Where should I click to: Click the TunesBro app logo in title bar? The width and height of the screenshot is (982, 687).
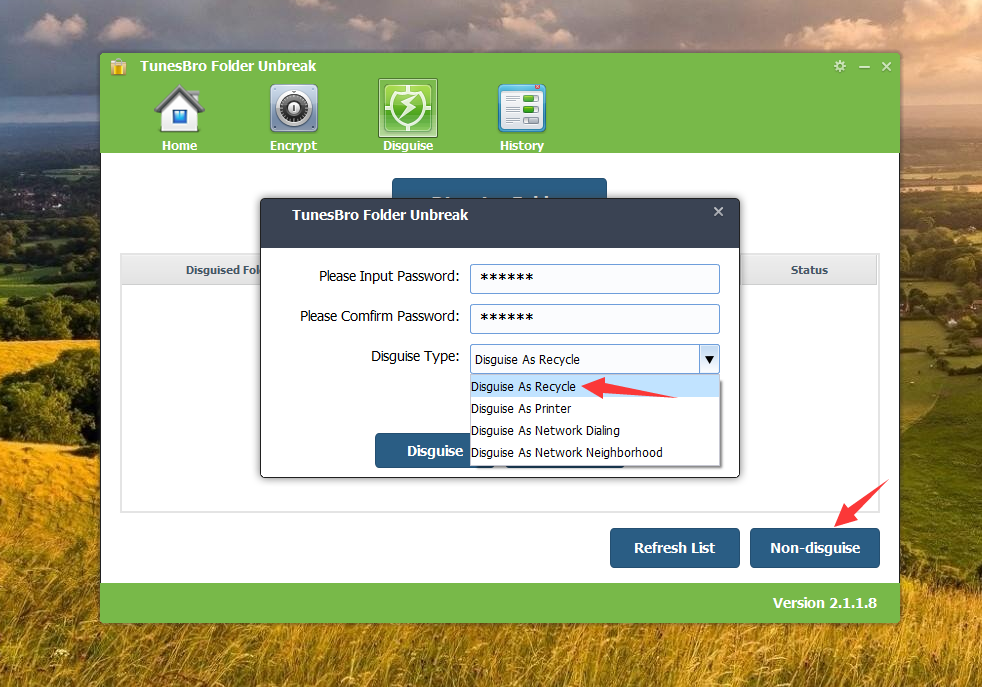point(119,67)
